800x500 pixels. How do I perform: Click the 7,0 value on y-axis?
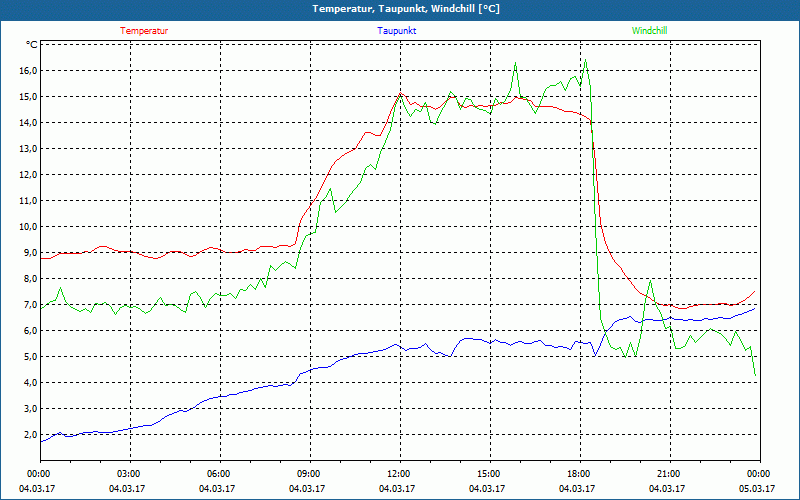pos(30,305)
